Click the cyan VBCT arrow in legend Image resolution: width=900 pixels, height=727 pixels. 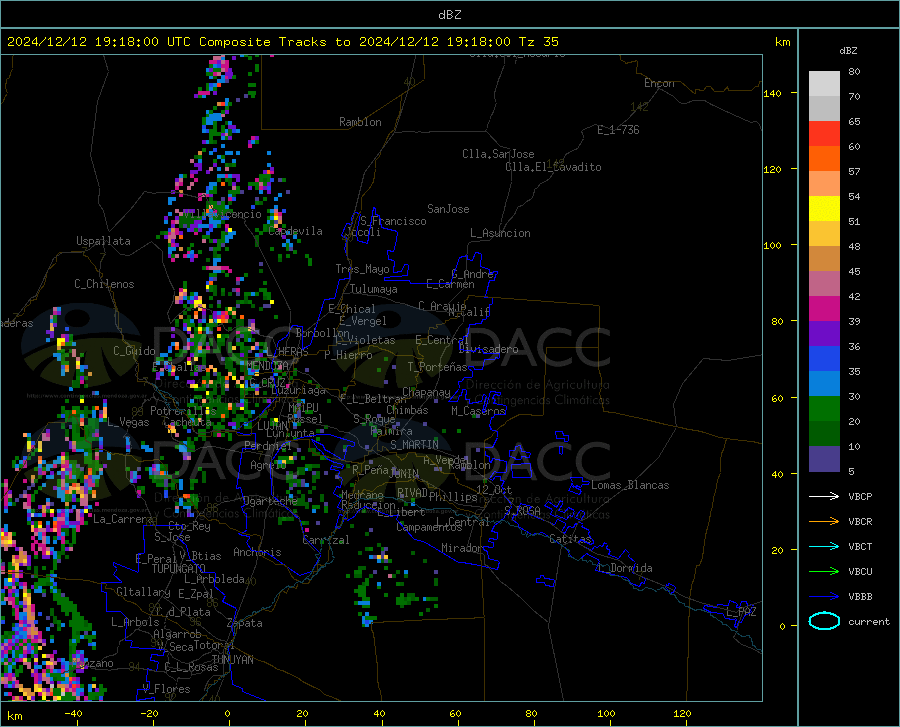[x=824, y=546]
